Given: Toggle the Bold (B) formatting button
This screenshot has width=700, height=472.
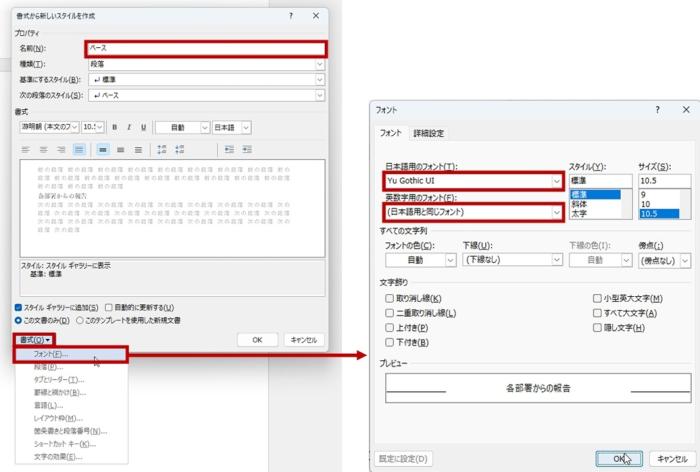Looking at the screenshot, I should tap(114, 127).
